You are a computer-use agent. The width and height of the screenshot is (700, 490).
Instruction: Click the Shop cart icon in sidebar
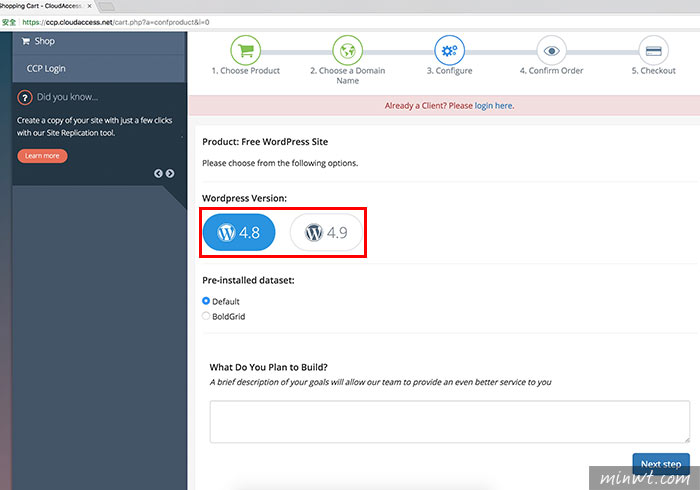26,41
